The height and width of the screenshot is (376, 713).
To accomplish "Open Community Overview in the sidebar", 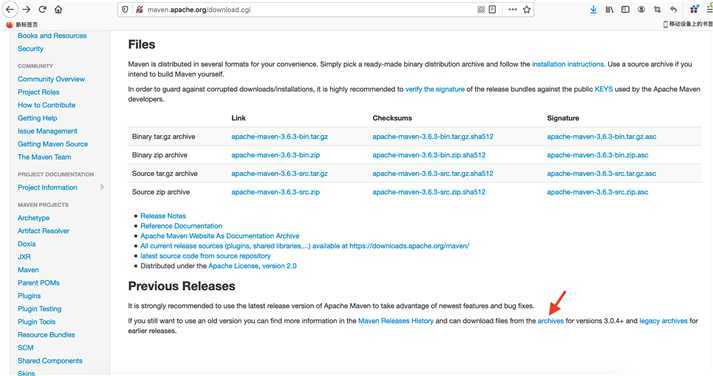I will tap(51, 79).
